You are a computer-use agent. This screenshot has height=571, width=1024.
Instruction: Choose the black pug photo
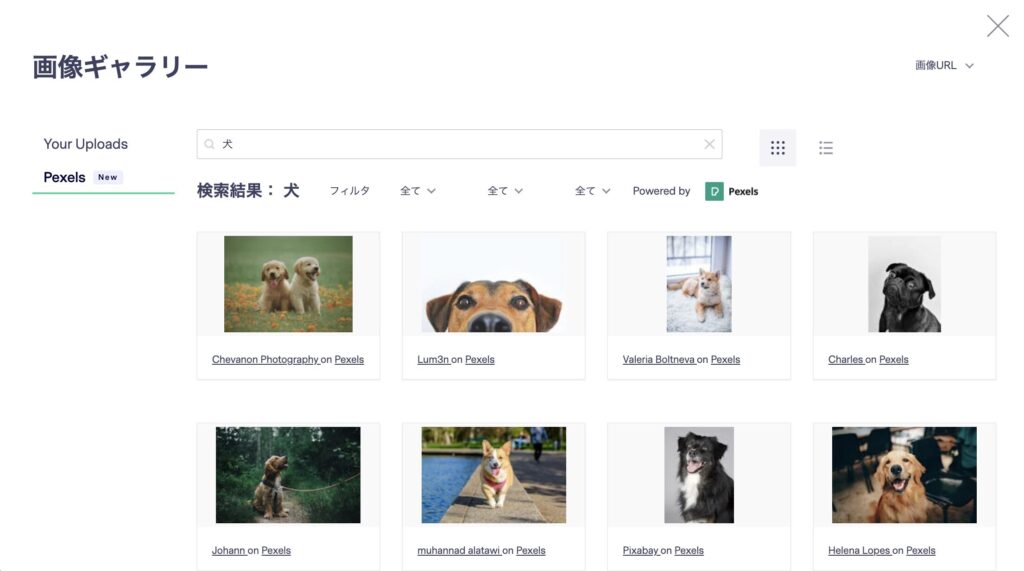click(x=904, y=284)
